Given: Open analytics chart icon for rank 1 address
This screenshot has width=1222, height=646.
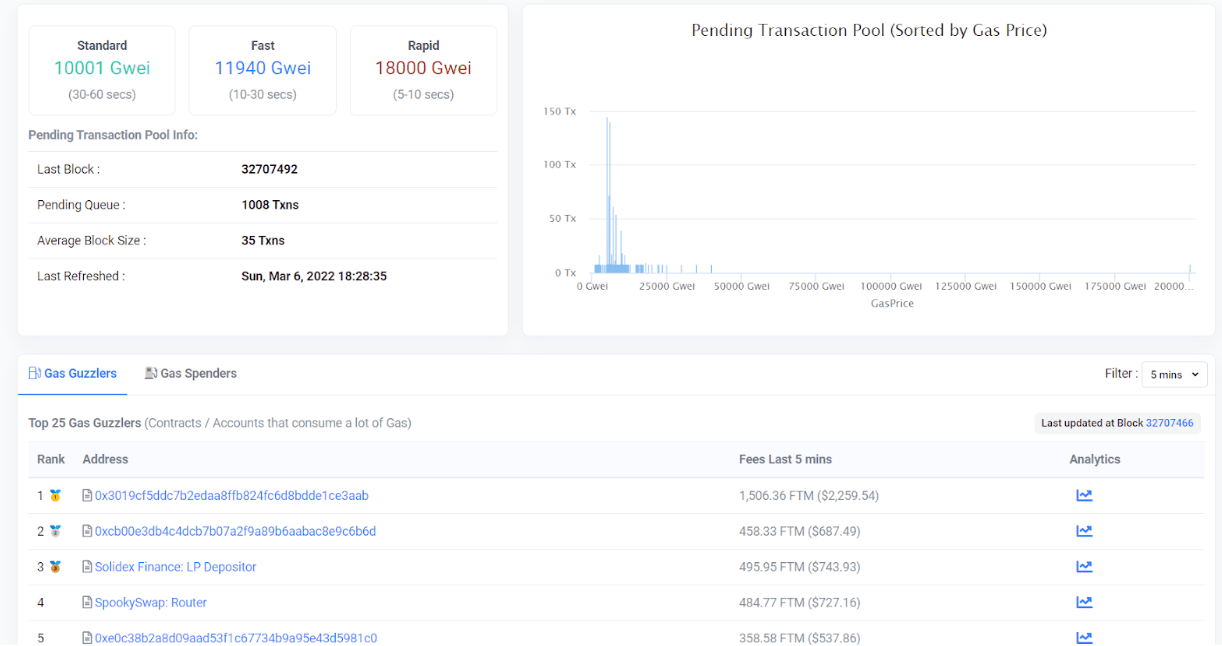Looking at the screenshot, I should pos(1084,495).
